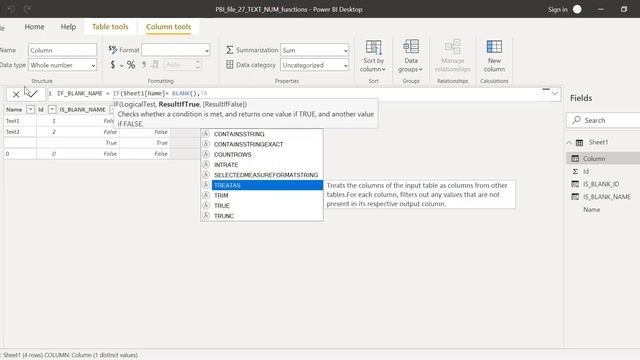The width and height of the screenshot is (640, 360).
Task: Create a New column
Action: point(494,56)
